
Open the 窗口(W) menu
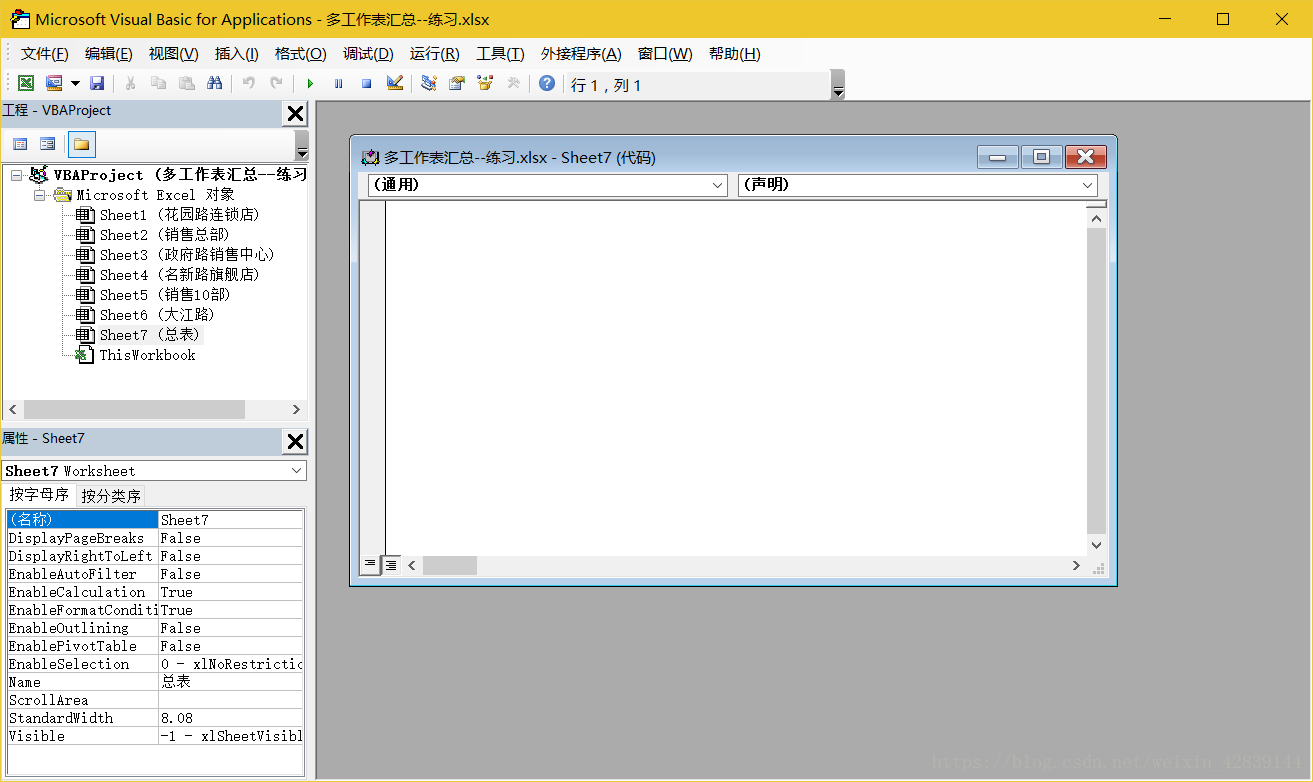(x=665, y=54)
